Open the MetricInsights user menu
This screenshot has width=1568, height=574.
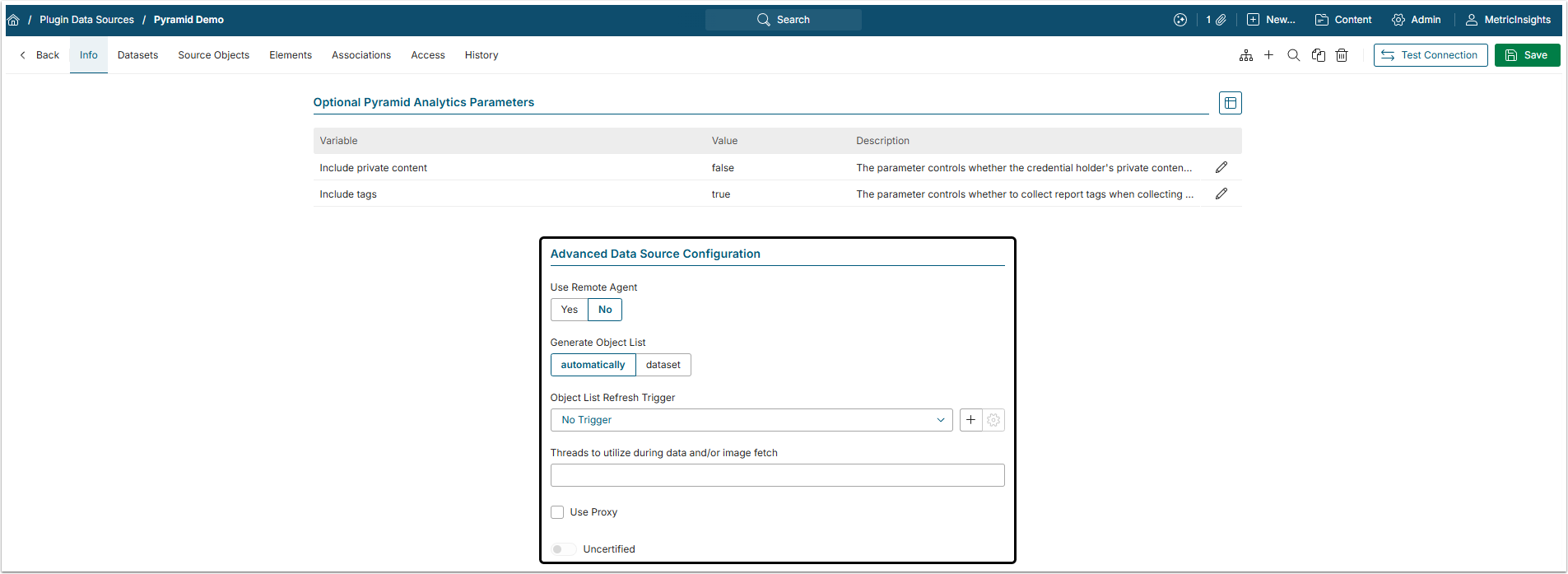[x=1508, y=20]
